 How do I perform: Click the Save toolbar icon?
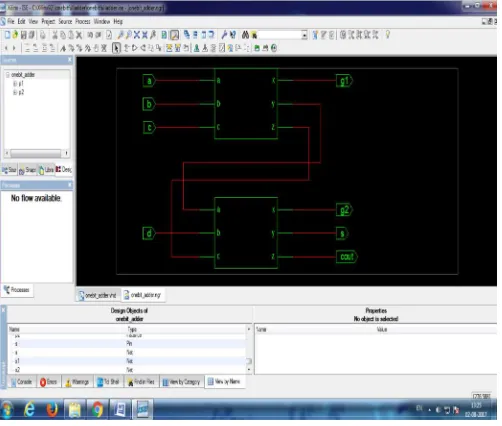coord(24,35)
